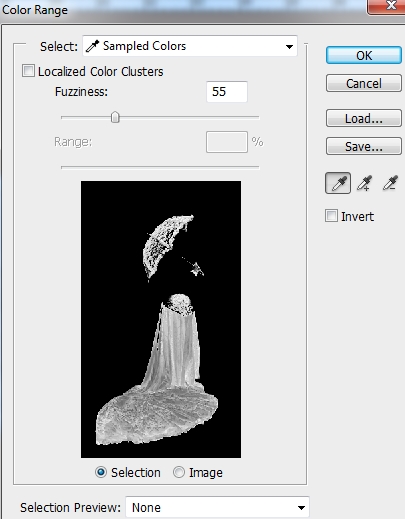Select the Eyedropper tool
This screenshot has width=405, height=519.
click(338, 183)
